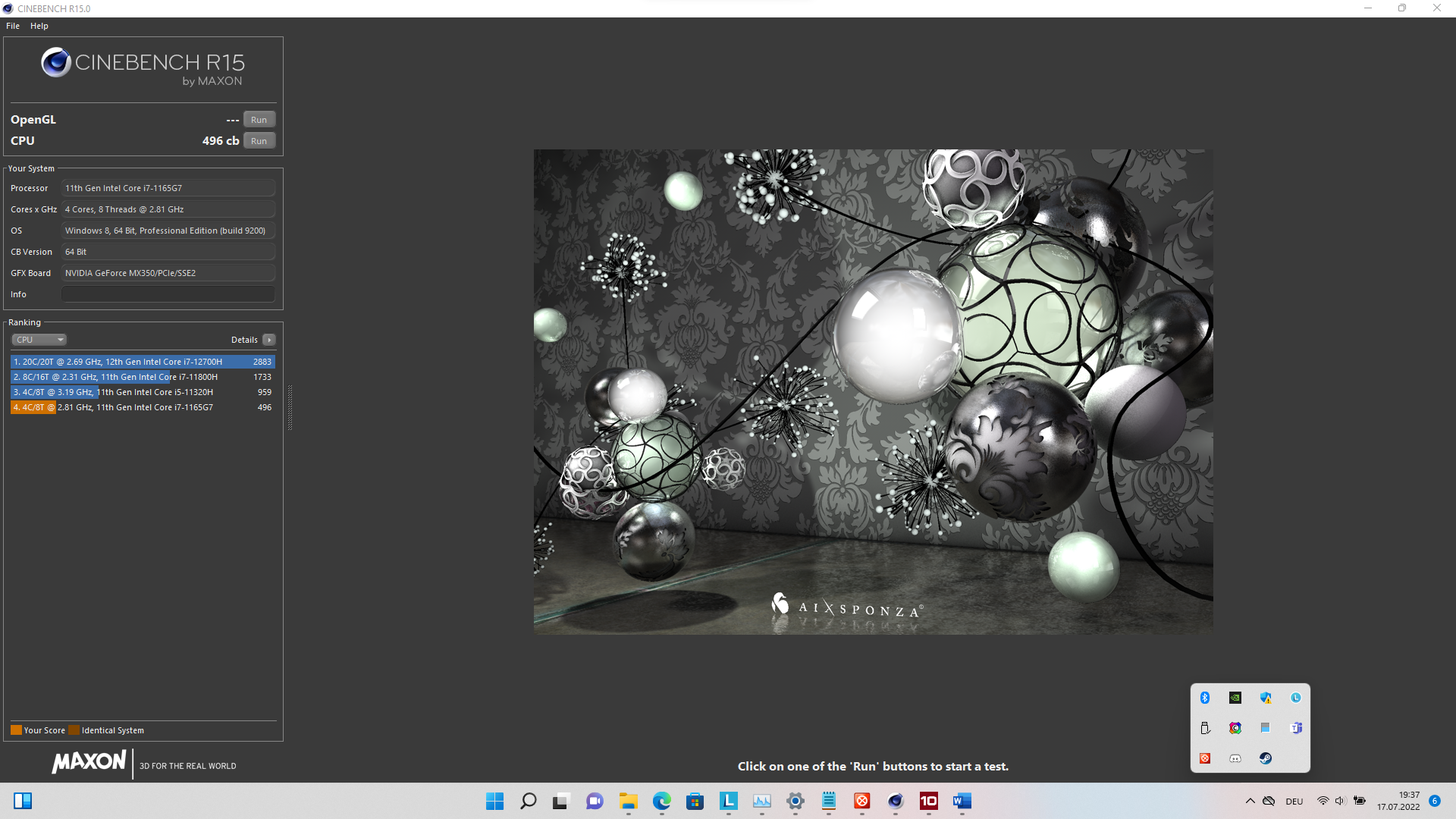Screen dimensions: 1456x819
Task: Open Wi-Fi network tray icon
Action: point(1323,801)
